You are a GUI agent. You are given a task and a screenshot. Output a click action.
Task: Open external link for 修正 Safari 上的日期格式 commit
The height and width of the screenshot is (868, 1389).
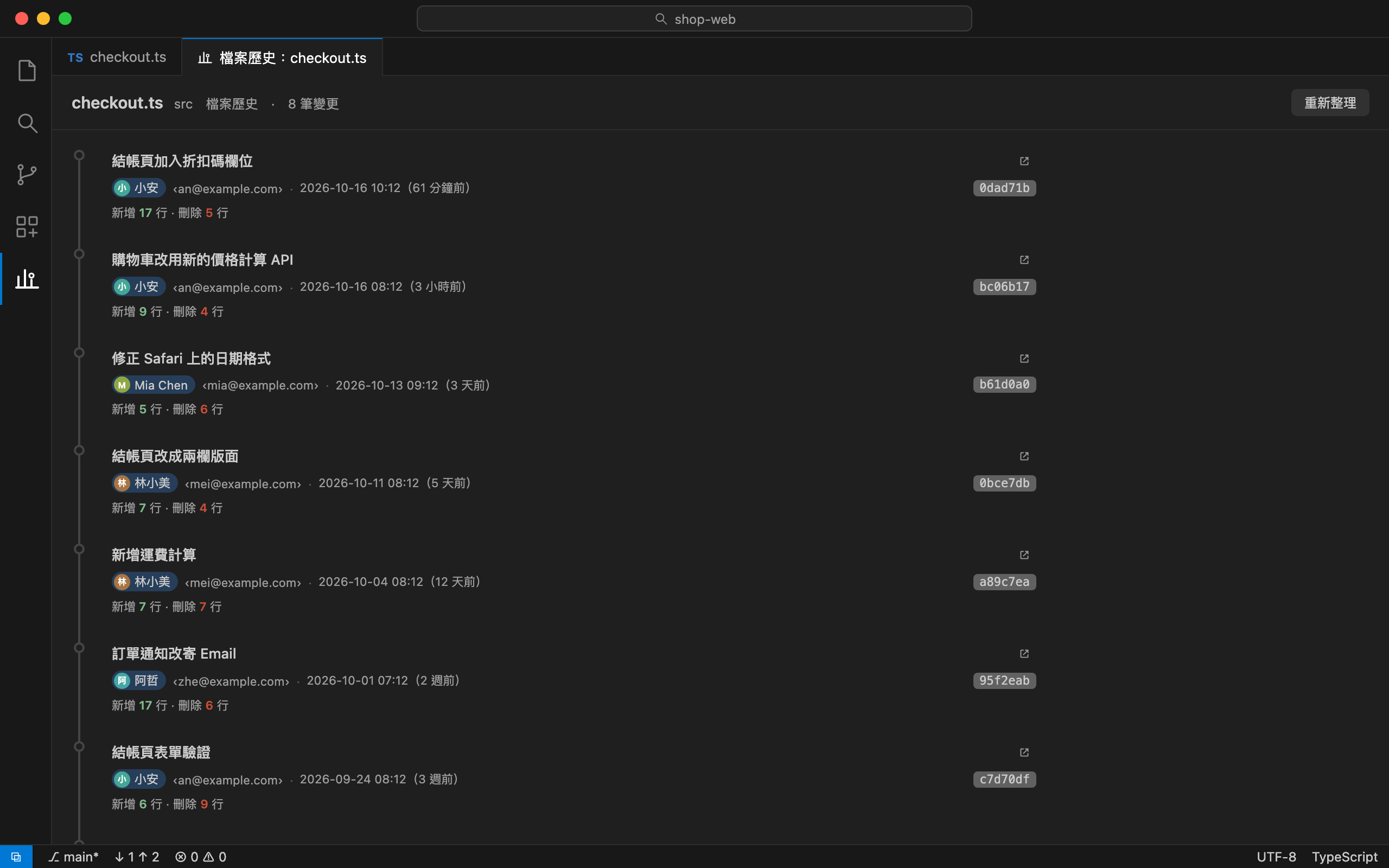click(x=1024, y=359)
